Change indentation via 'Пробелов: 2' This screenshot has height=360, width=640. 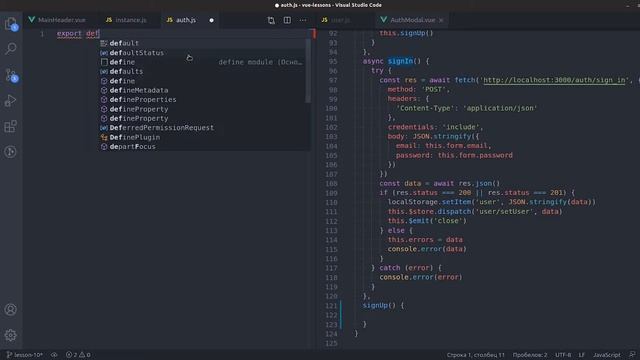pyautogui.click(x=530, y=355)
